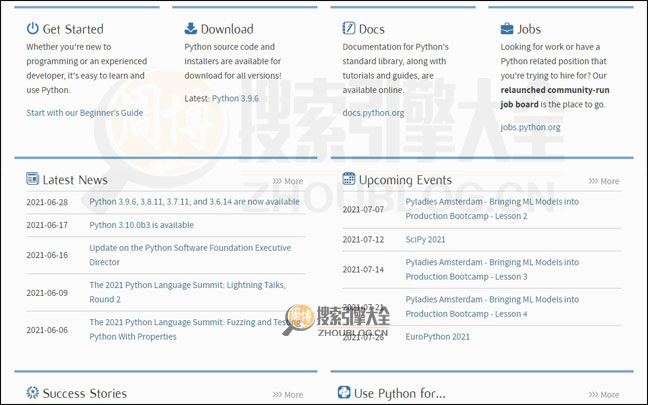Click More link in Latest News
The width and height of the screenshot is (648, 405).
[x=288, y=181]
